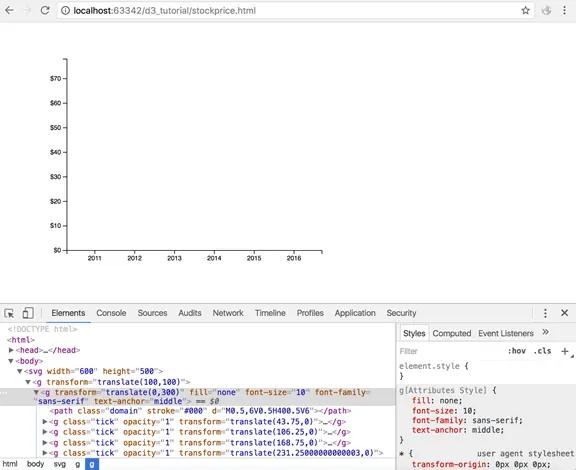Reload the page with the refresh icon
576x470 pixels.
point(45,10)
